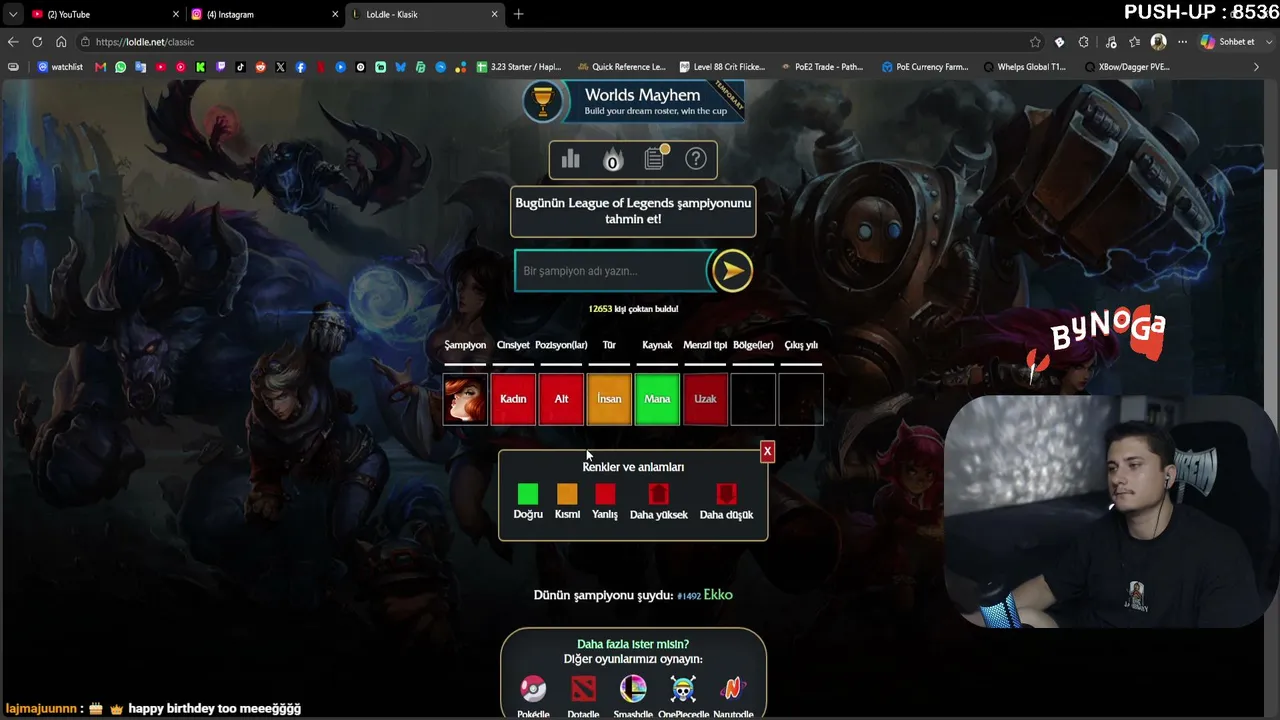
Task: Close the color legend with the red X
Action: click(x=767, y=452)
